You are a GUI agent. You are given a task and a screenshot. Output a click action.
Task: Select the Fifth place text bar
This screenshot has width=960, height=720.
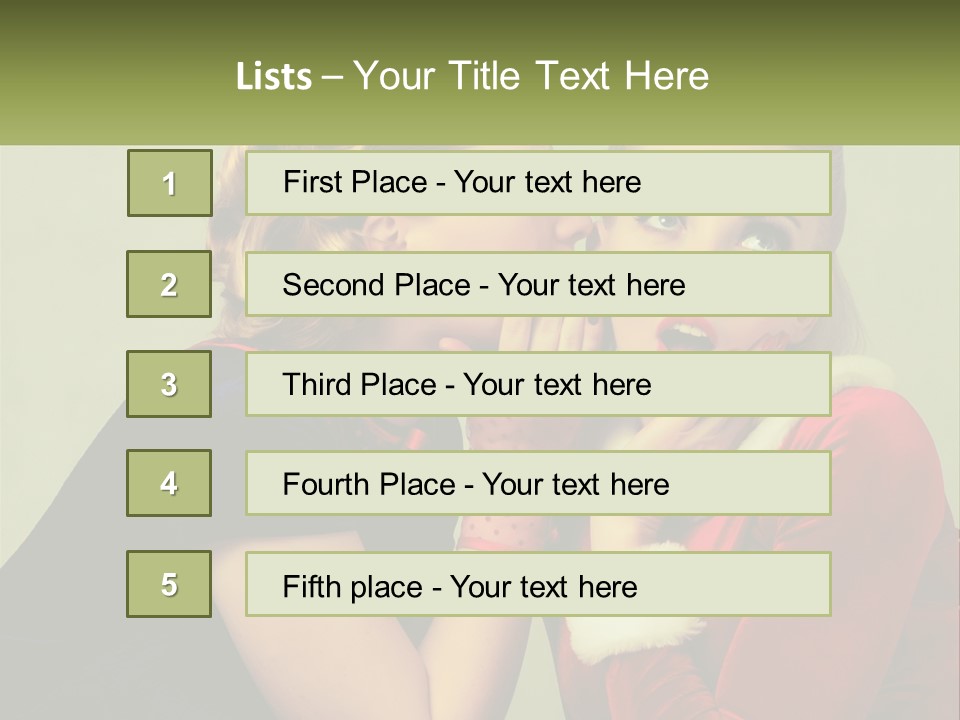click(538, 584)
